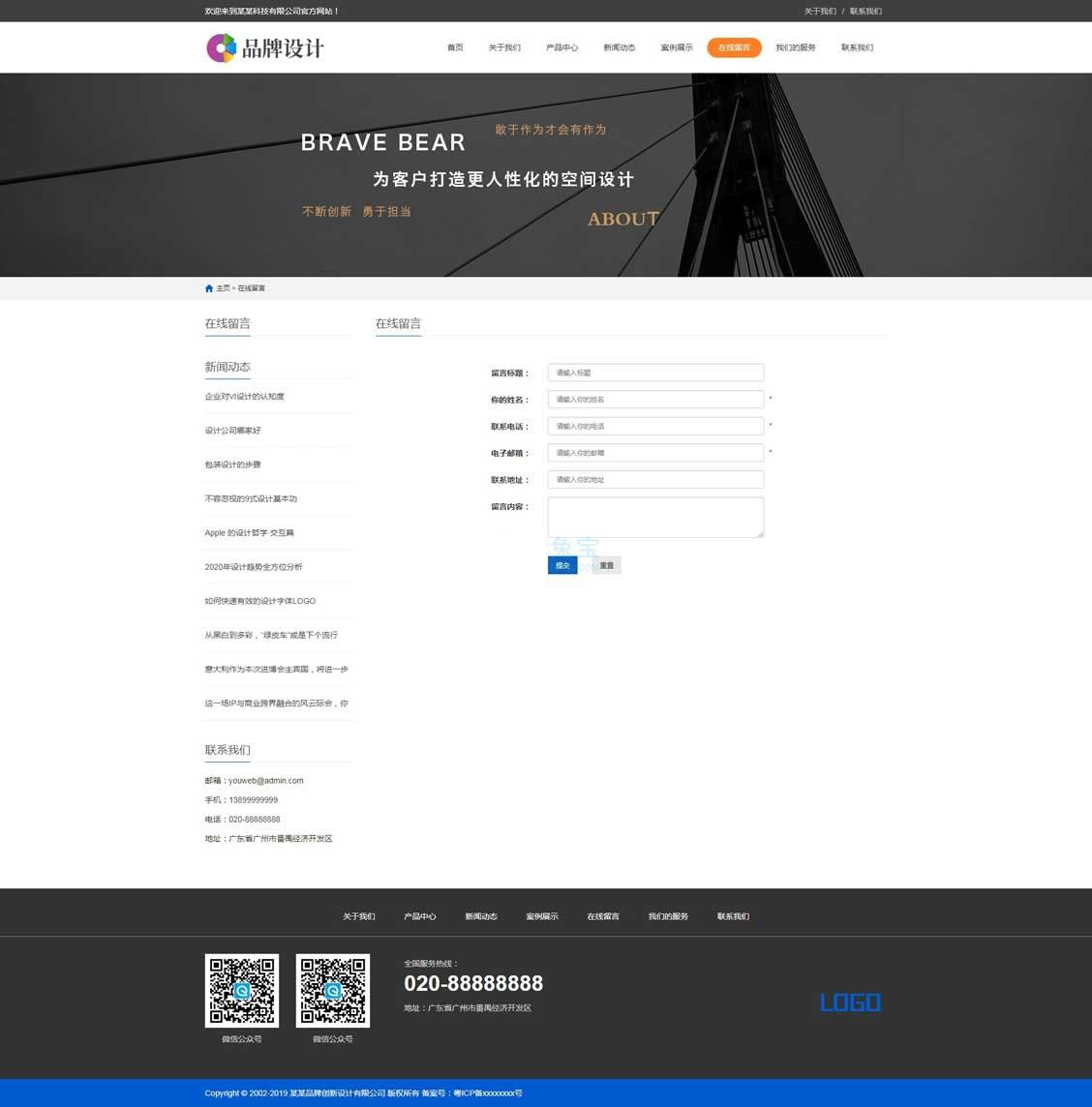Click into the 联系电话 input field
Screen dimensions: 1092x1107
coord(655,426)
